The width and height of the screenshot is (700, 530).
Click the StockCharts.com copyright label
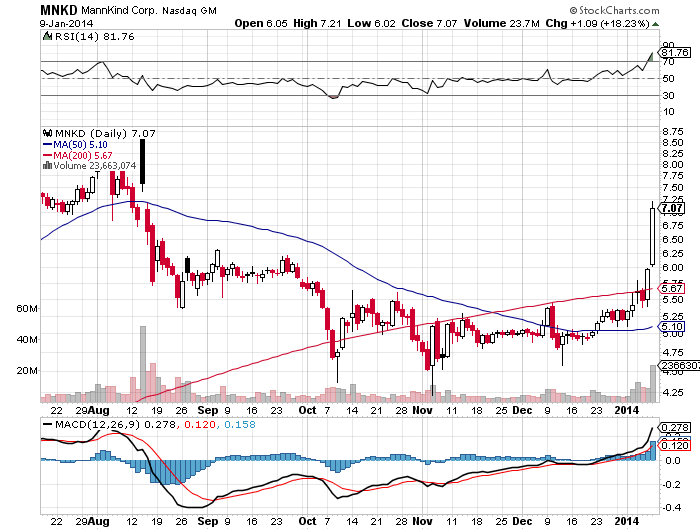(614, 10)
